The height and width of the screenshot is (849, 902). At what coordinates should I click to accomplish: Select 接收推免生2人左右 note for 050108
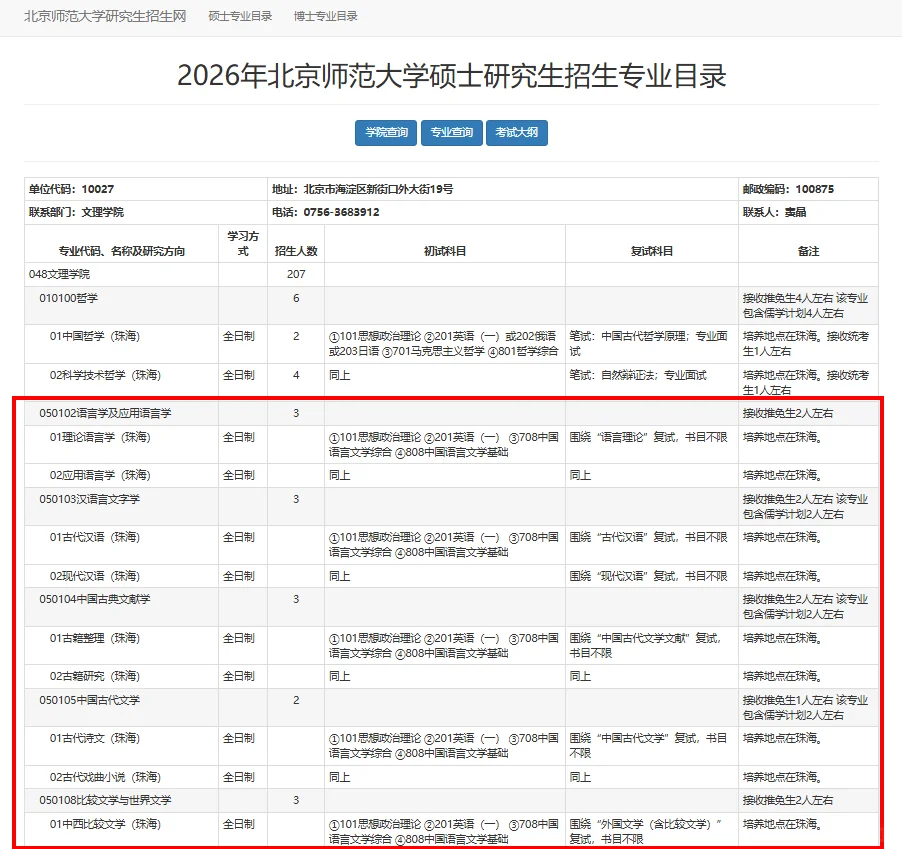click(x=788, y=801)
